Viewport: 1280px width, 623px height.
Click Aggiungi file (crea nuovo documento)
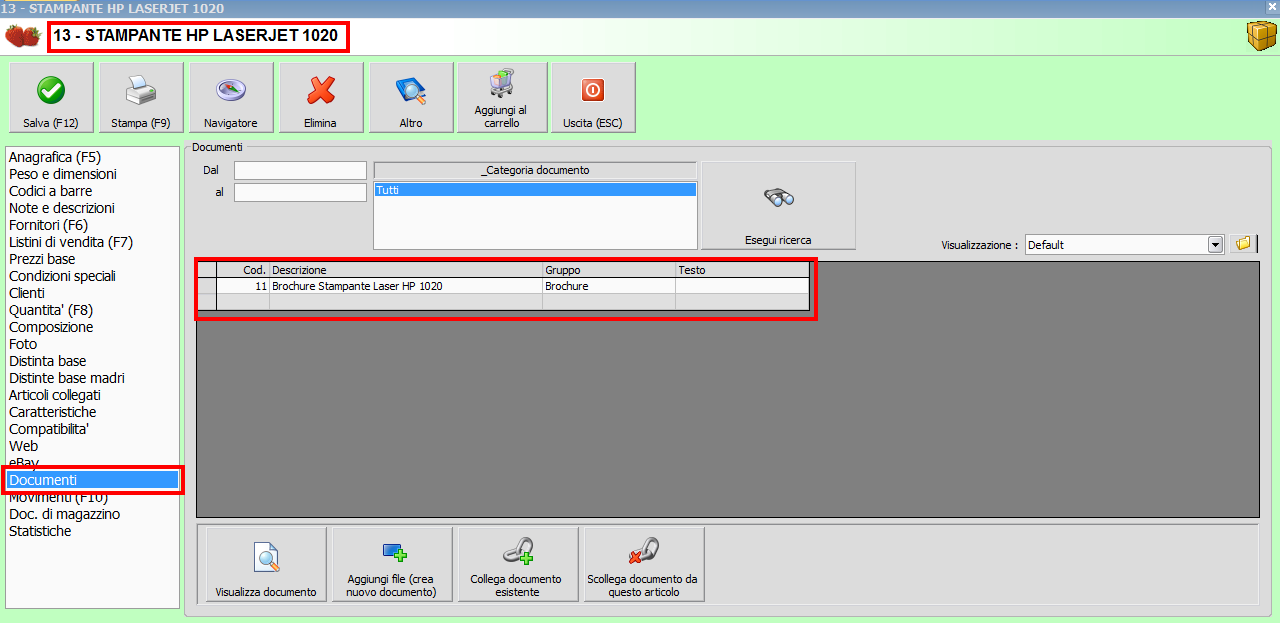click(x=392, y=564)
